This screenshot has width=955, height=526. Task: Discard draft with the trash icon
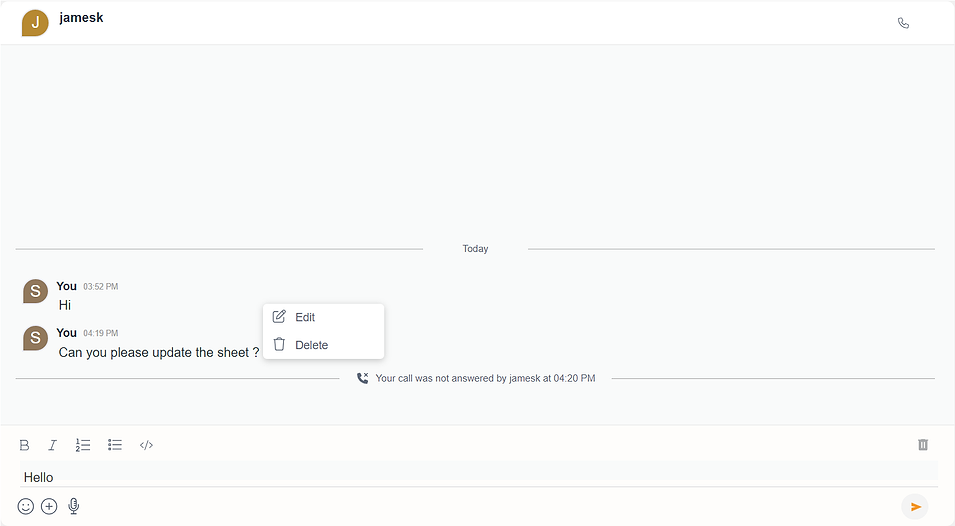coord(923,445)
